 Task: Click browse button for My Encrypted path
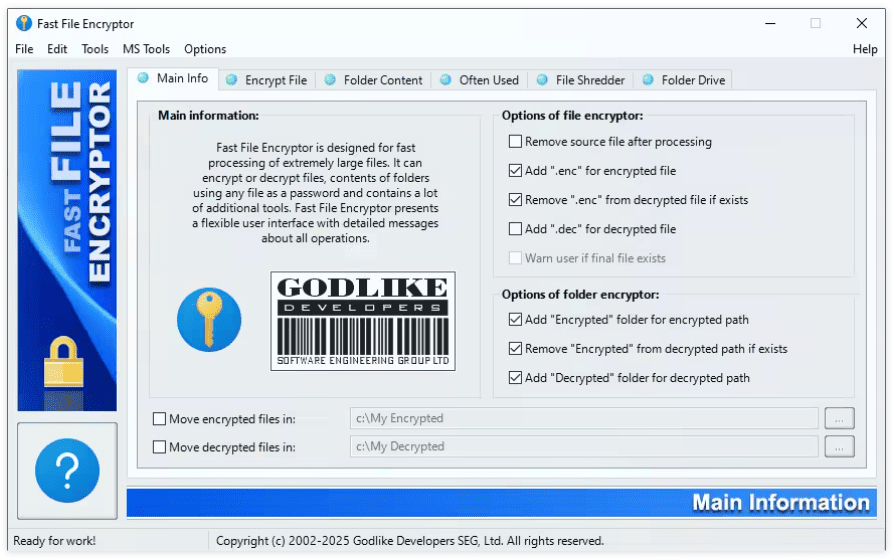839,419
